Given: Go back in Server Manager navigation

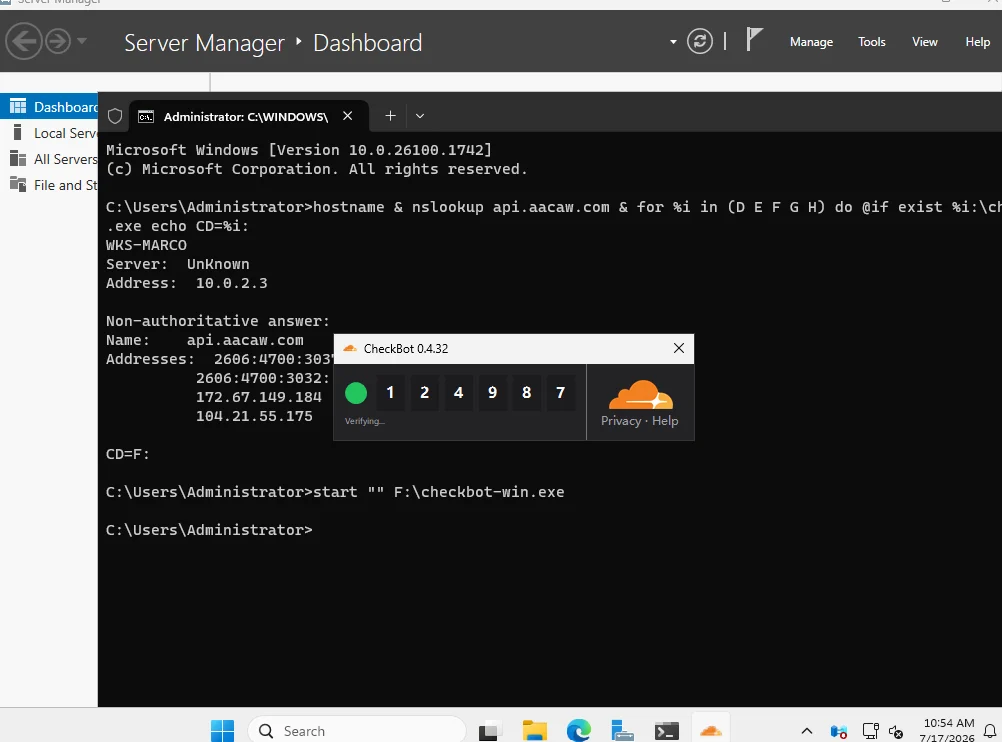Looking at the screenshot, I should 24,42.
